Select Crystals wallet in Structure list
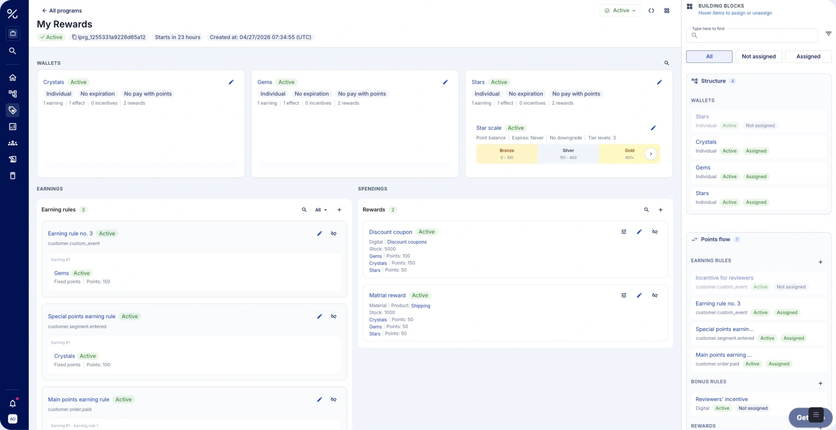Screen dimensions: 836x430 coord(758,147)
